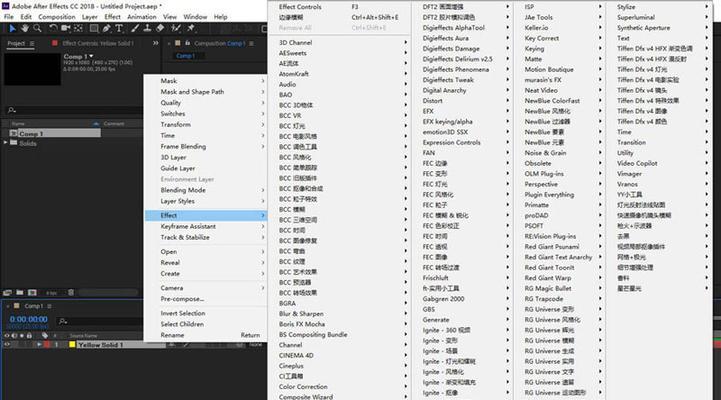This screenshot has width=721, height=400.
Task: Switch to Effect Controls Yellow Solid 1 tab
Action: (x=98, y=43)
